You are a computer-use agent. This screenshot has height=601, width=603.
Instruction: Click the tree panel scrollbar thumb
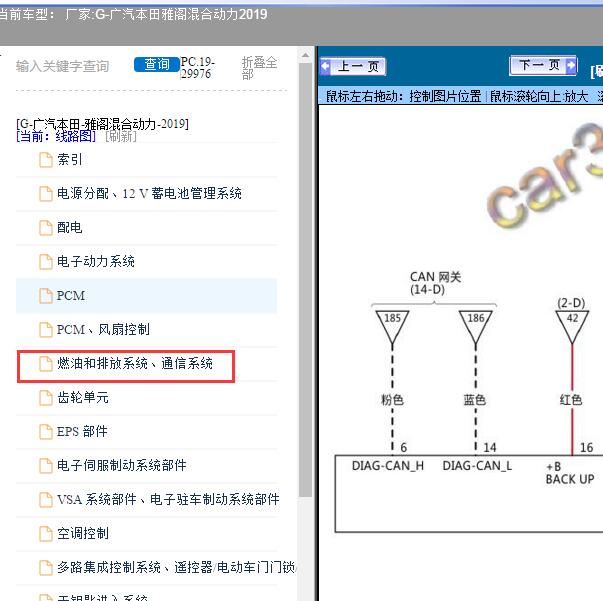[305, 280]
